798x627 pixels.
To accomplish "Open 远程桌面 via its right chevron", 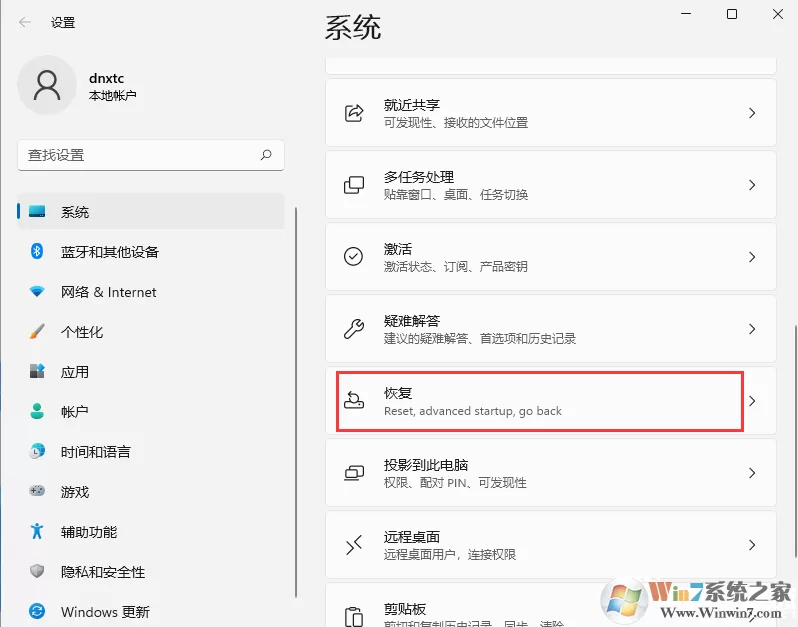I will coord(752,545).
